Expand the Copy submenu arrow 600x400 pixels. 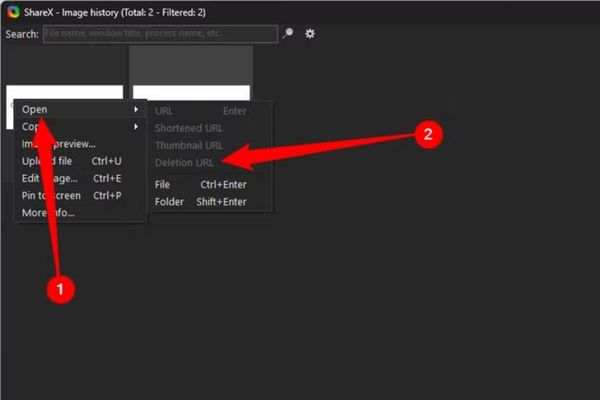[x=136, y=127]
